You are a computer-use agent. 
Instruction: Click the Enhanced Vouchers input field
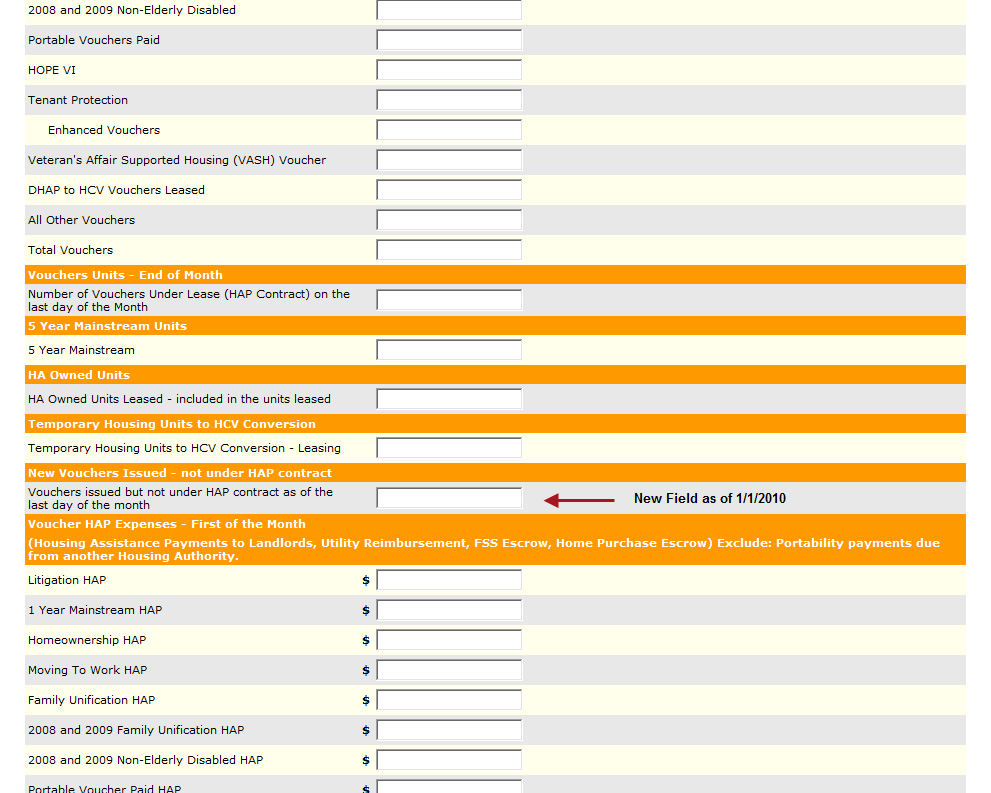pos(449,130)
